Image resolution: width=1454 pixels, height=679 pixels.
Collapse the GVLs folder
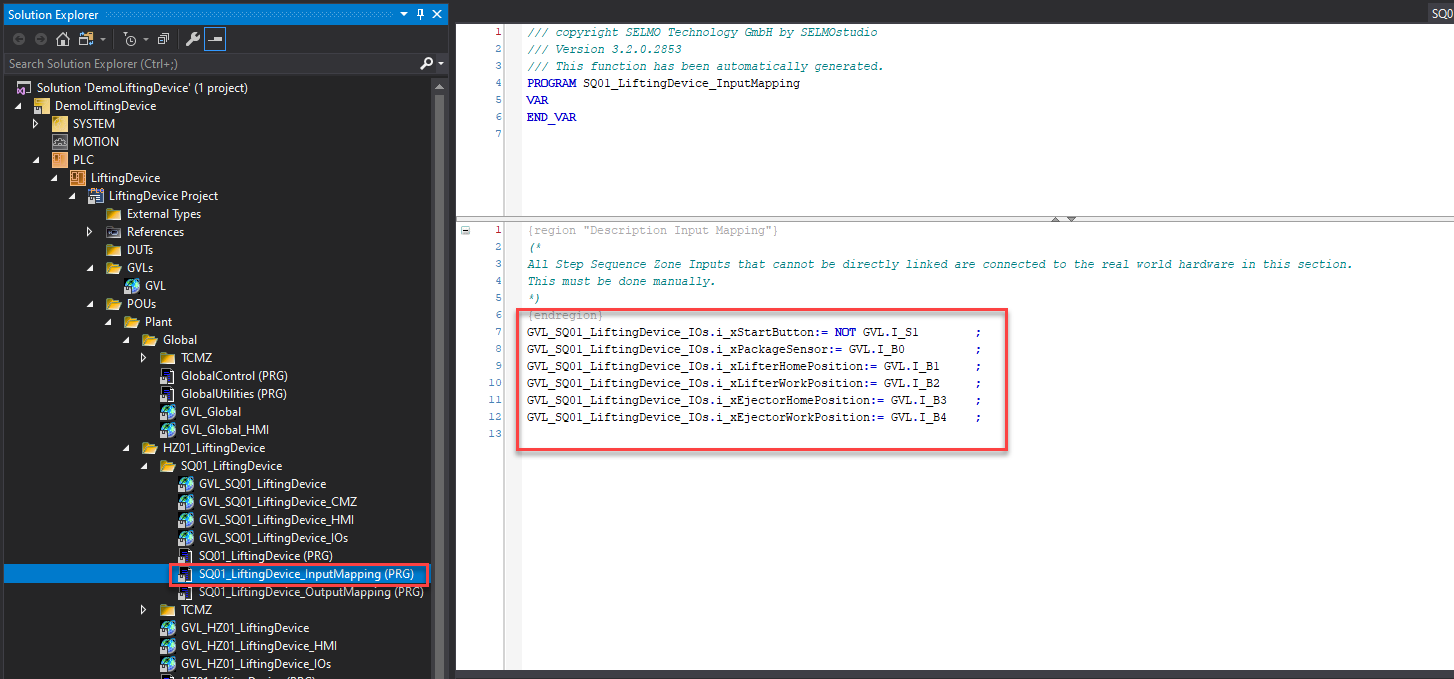tap(90, 268)
